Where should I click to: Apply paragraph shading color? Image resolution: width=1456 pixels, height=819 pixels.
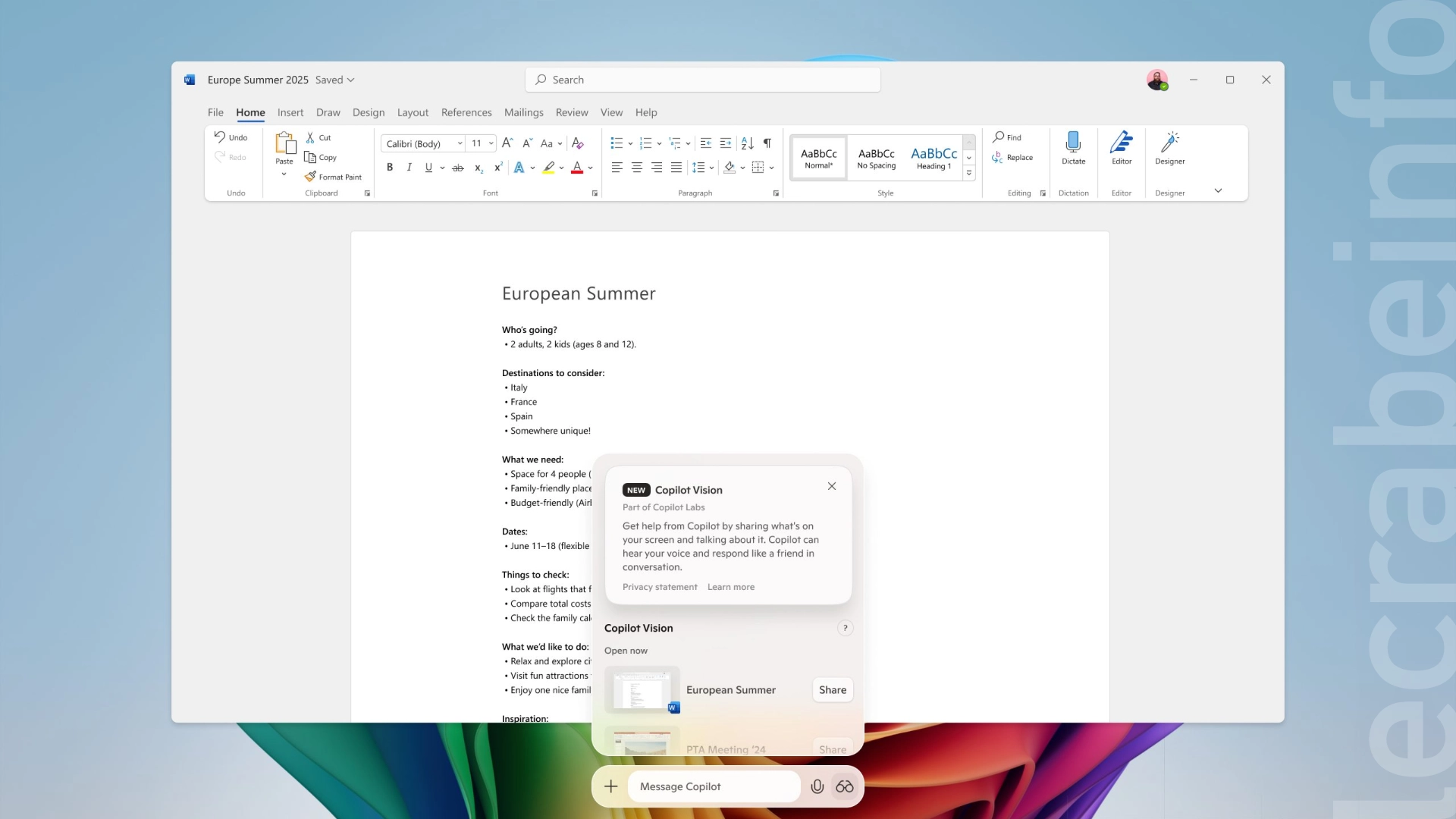pyautogui.click(x=730, y=168)
